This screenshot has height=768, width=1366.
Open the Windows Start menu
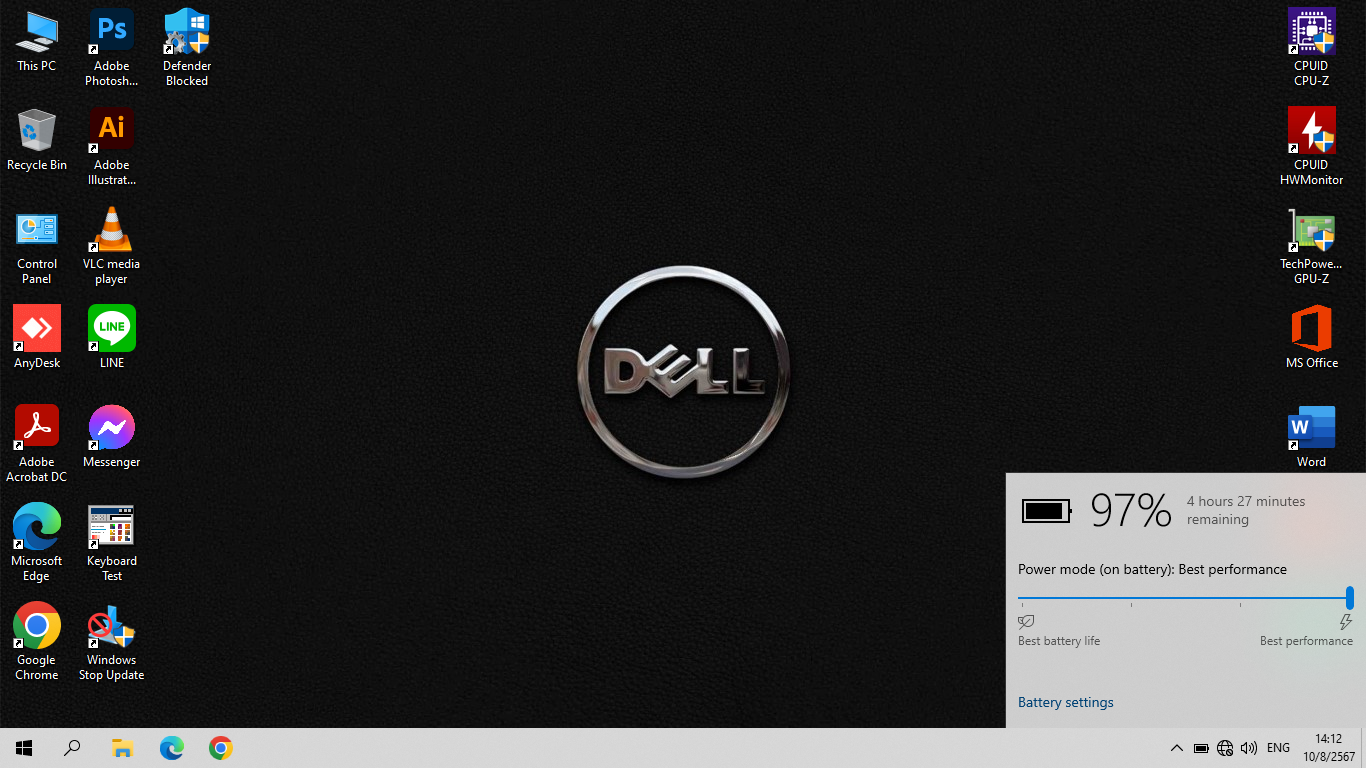24,748
